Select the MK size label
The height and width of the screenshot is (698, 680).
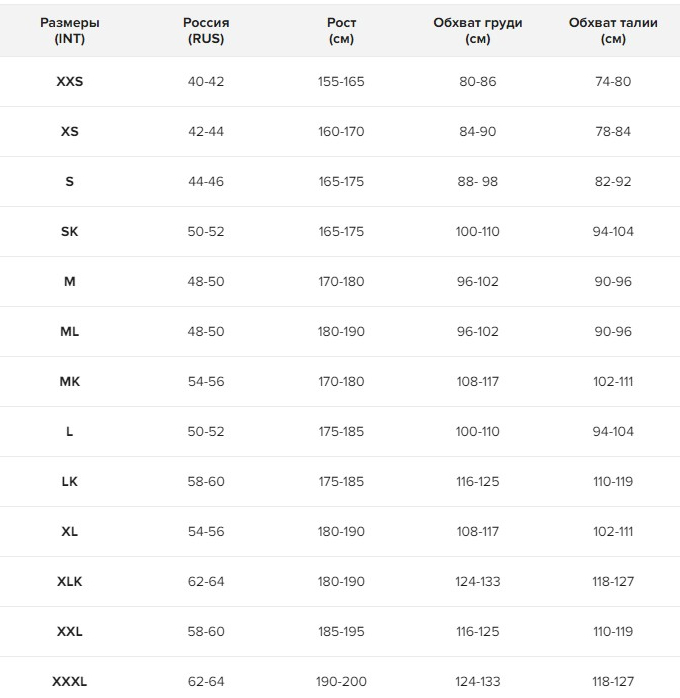[x=70, y=381]
